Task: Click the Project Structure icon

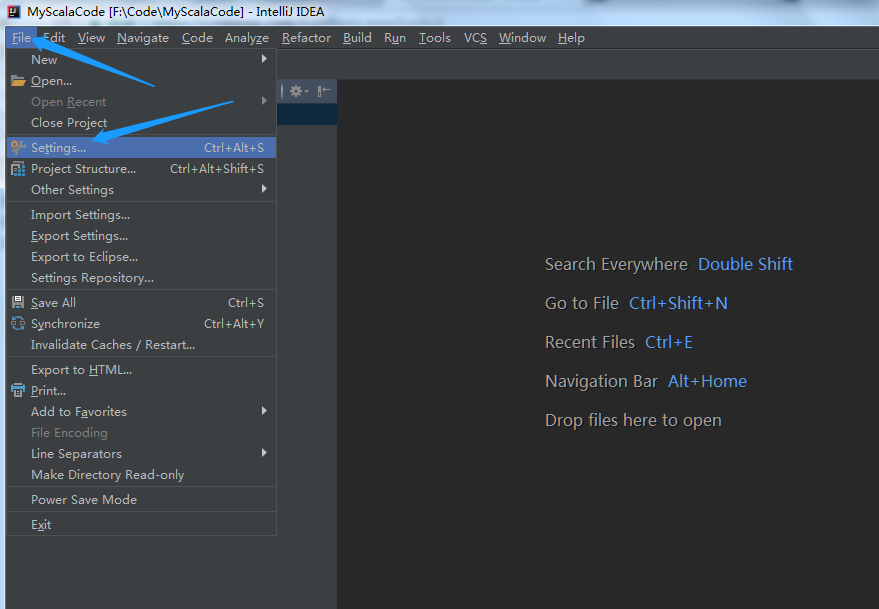Action: [18, 168]
